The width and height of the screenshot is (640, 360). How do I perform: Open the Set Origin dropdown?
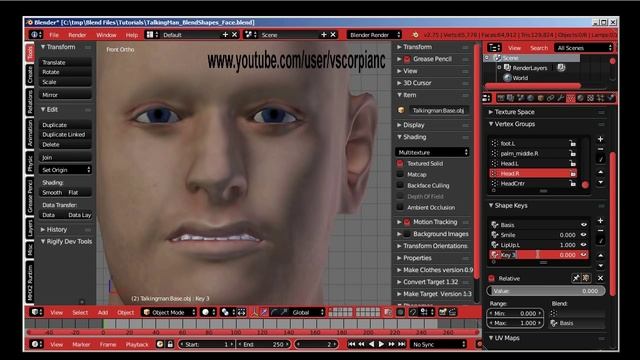tap(65, 170)
